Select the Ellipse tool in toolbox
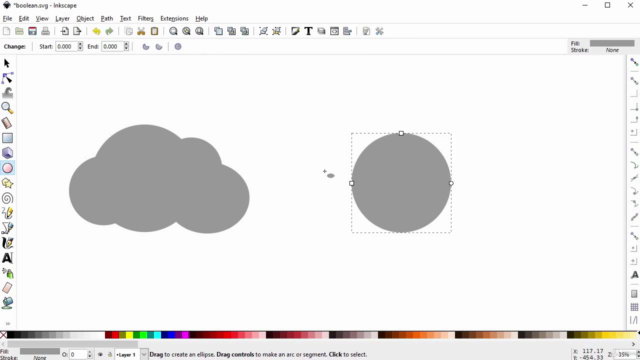640x360 pixels. [7, 168]
